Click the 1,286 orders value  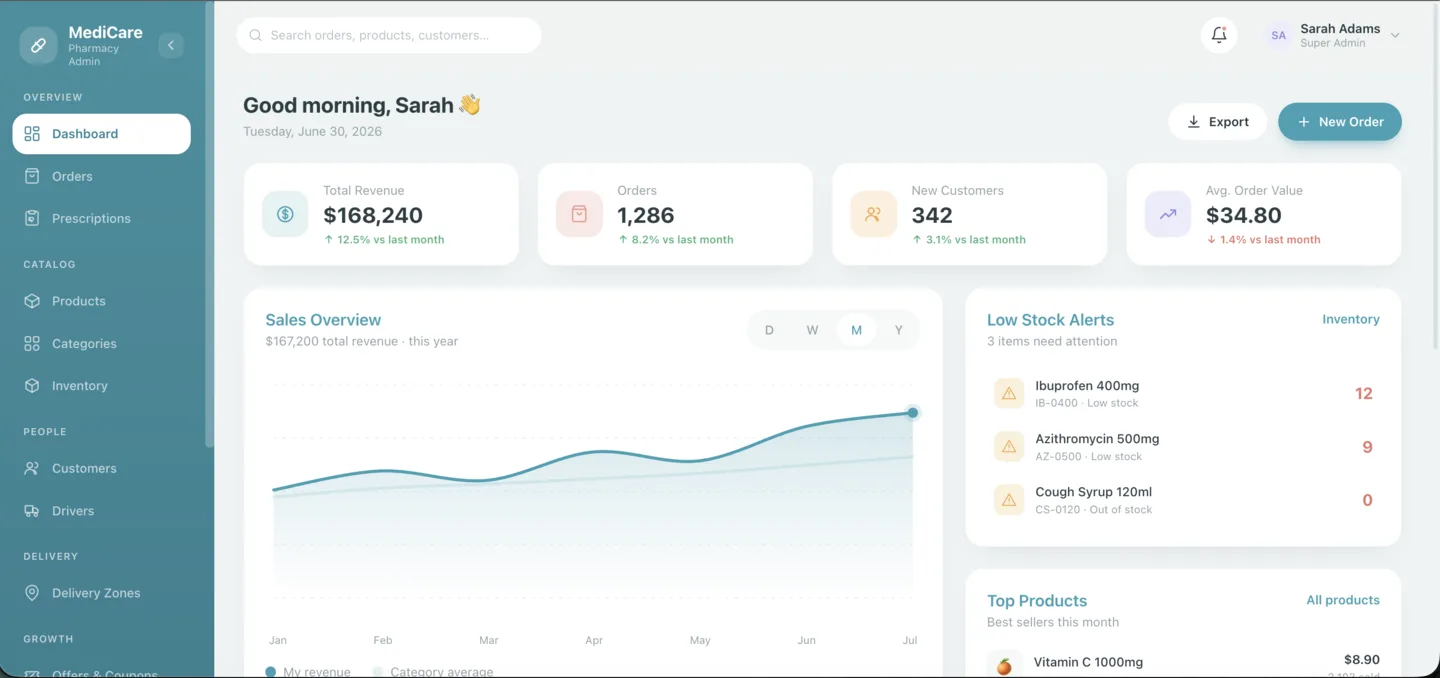[x=646, y=215]
